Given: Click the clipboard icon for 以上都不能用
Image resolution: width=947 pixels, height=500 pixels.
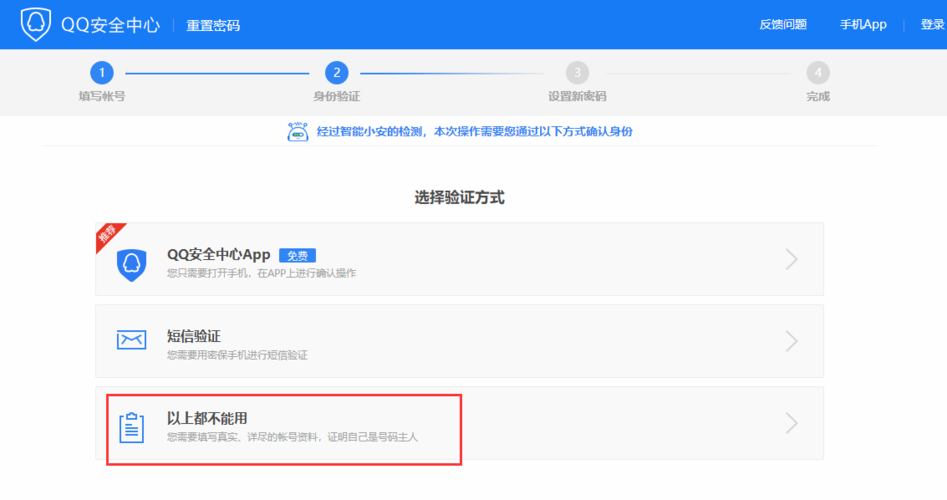Looking at the screenshot, I should pyautogui.click(x=131, y=428).
